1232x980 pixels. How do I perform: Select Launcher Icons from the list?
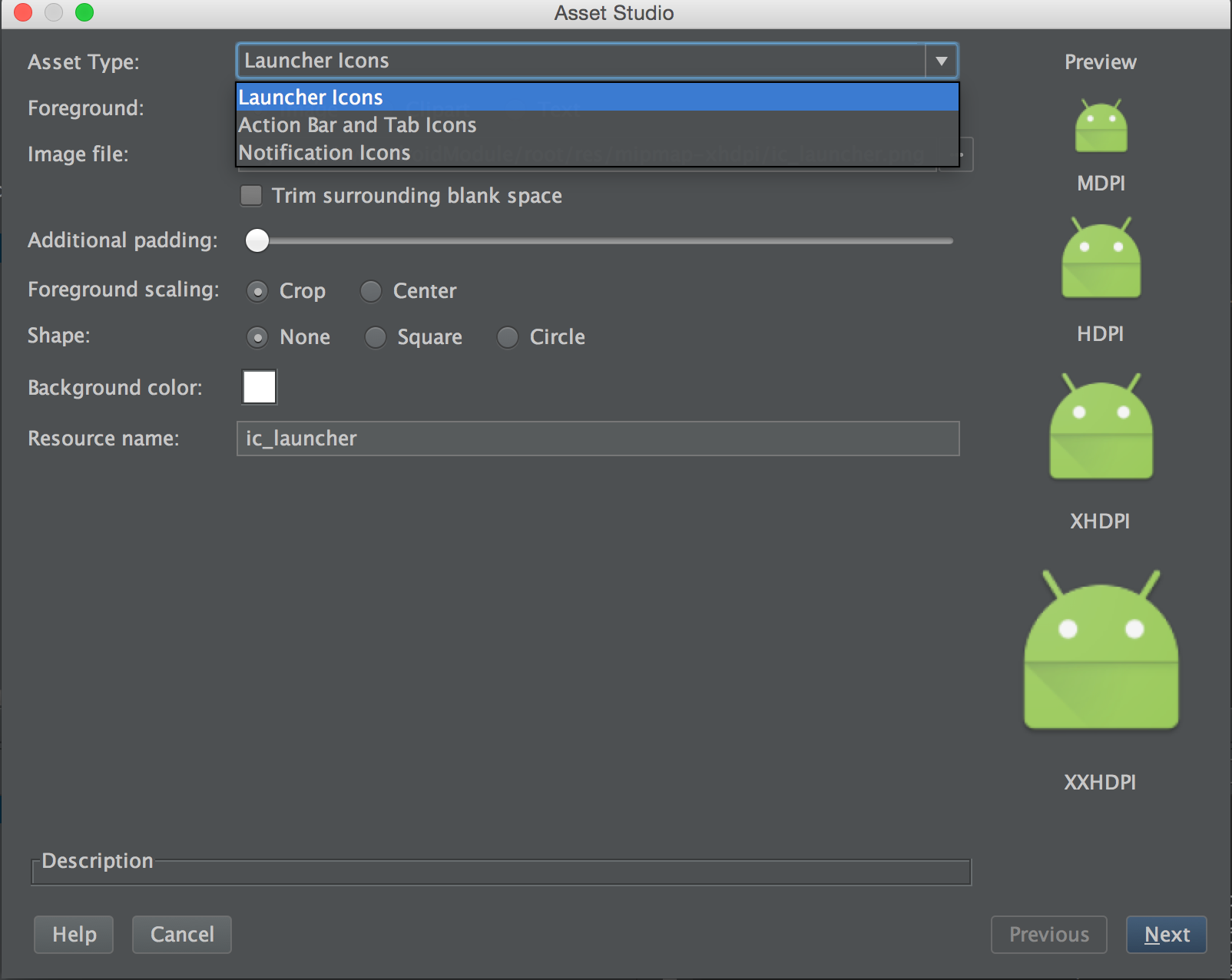598,98
